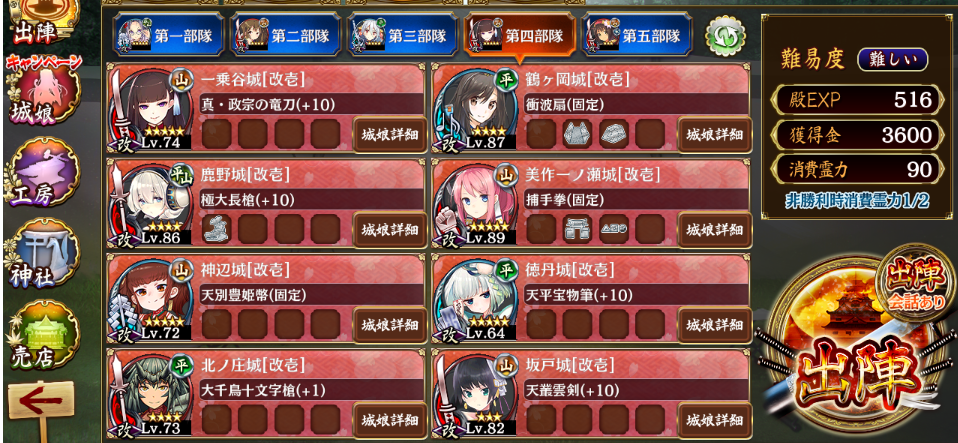Go back with the wooden arrow sign
Screen dimensions: 958x443
pos(42,405)
